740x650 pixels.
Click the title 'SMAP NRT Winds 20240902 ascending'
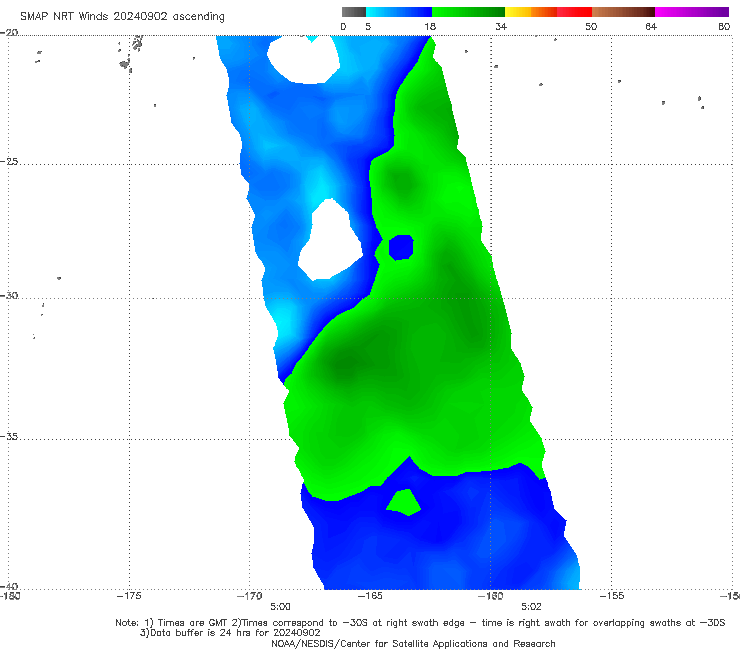click(x=122, y=16)
